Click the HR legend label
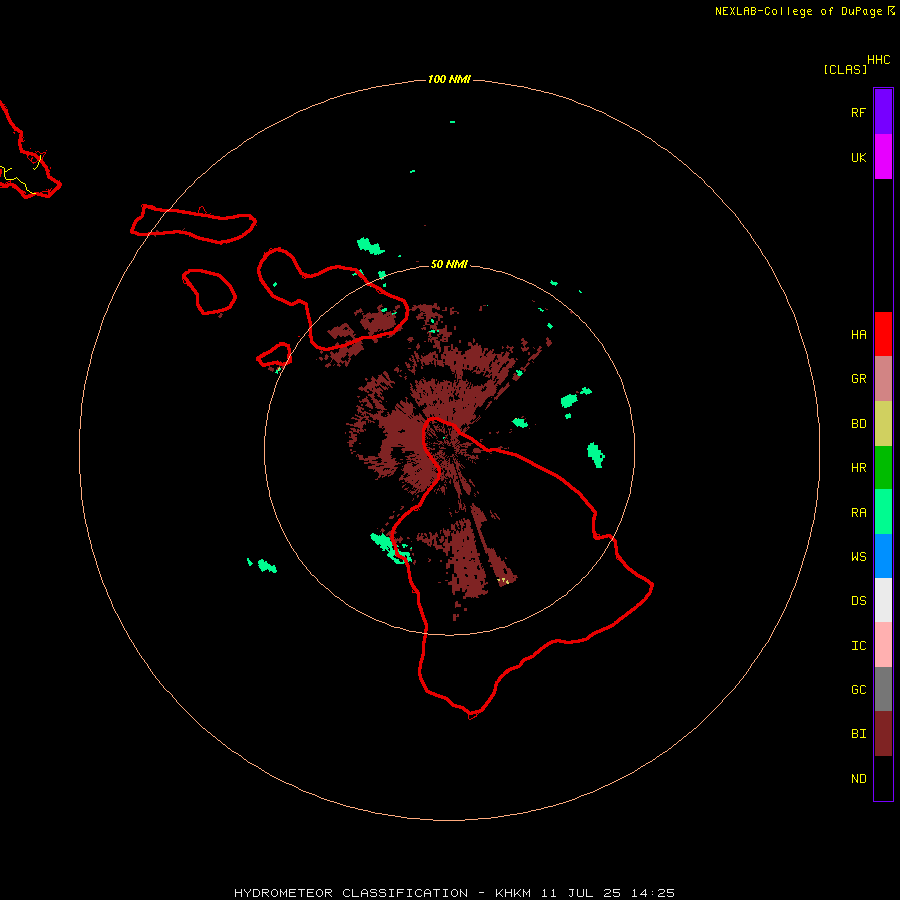 point(858,468)
